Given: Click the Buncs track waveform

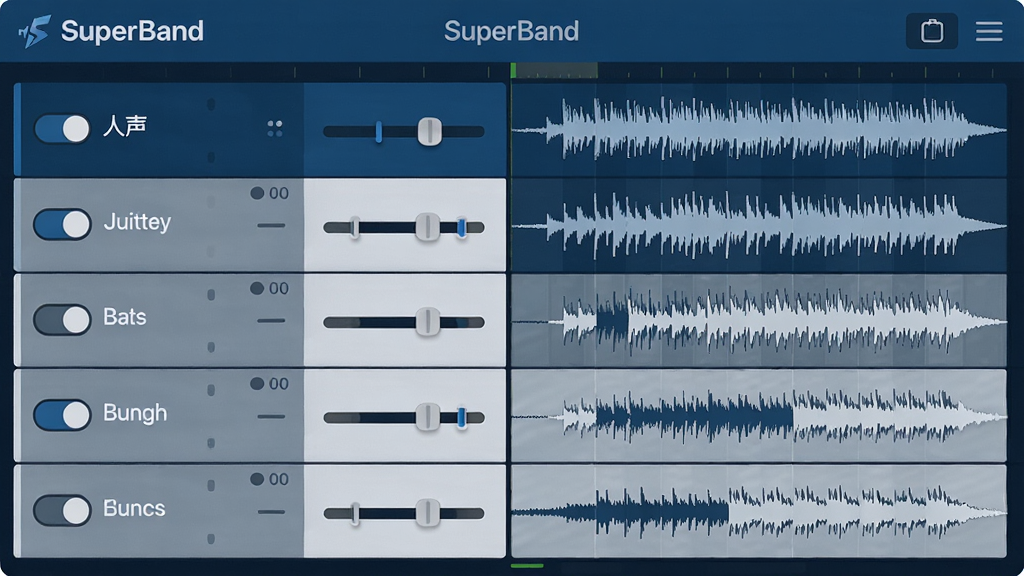Looking at the screenshot, I should coord(759,511).
